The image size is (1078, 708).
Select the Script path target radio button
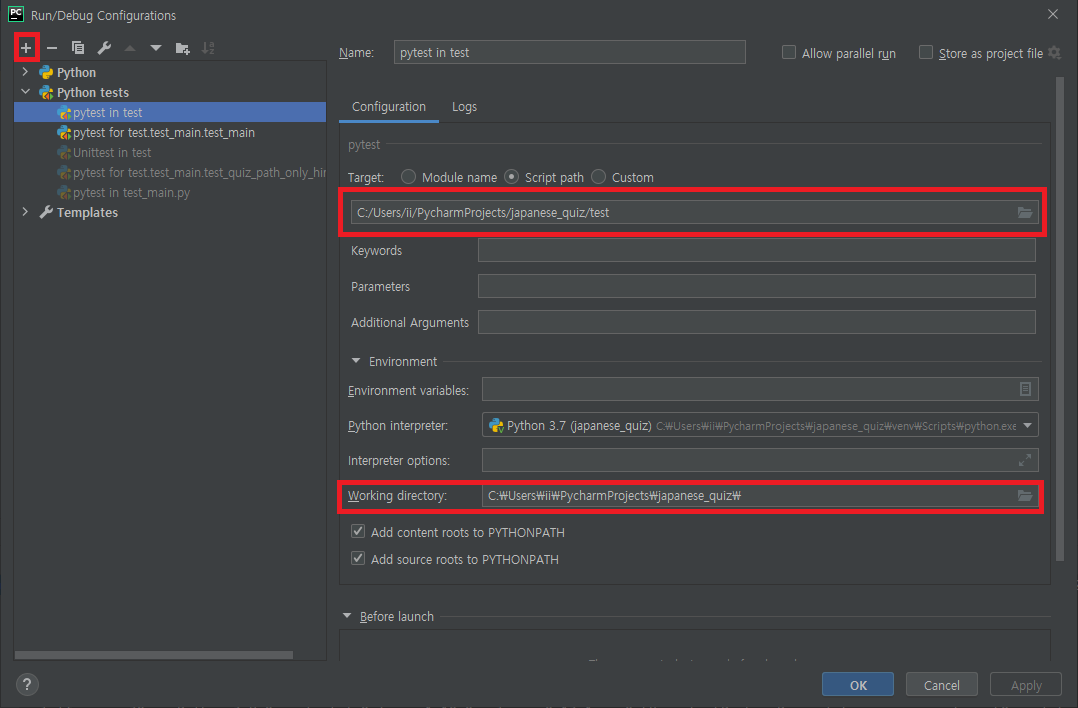[x=512, y=177]
